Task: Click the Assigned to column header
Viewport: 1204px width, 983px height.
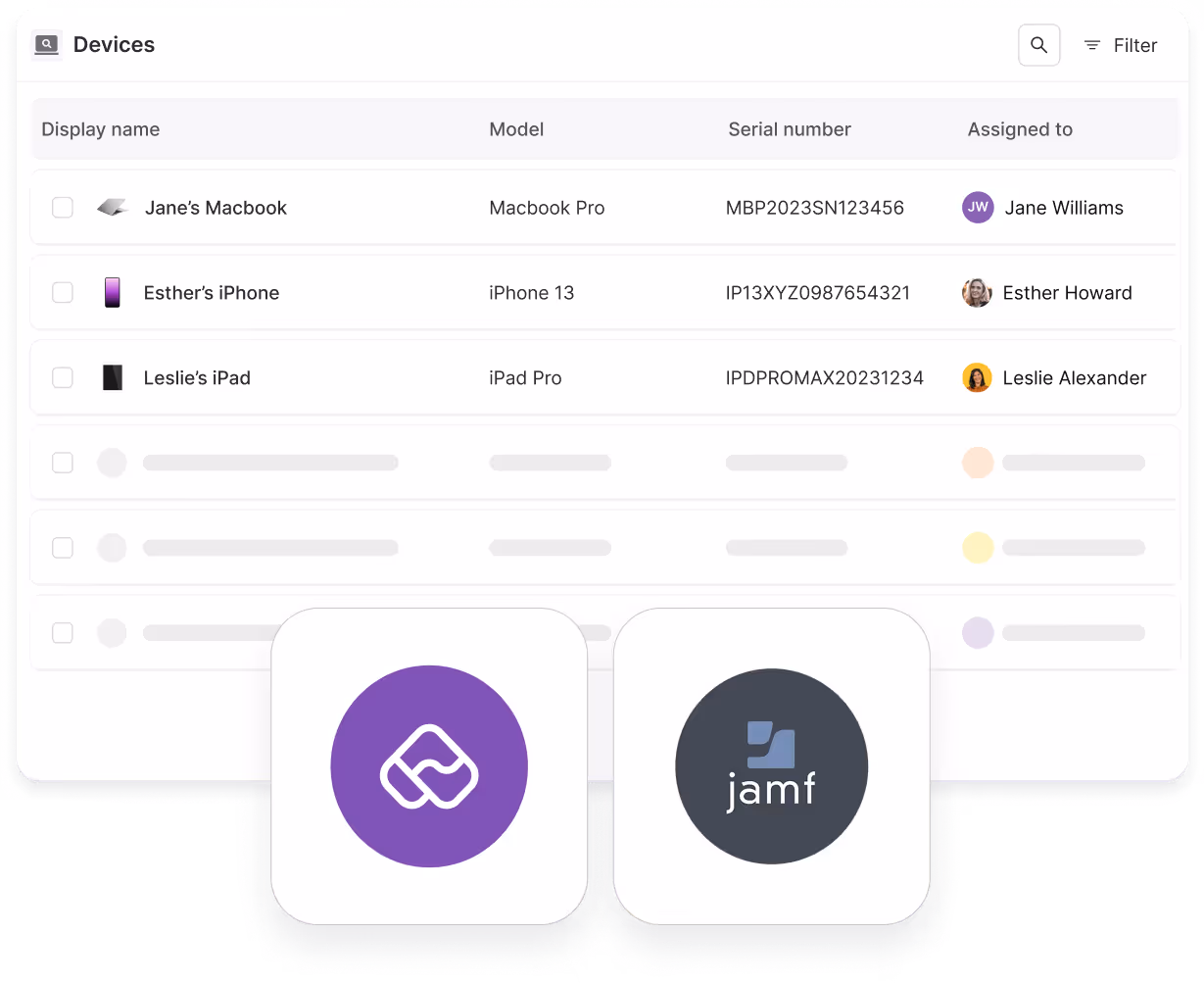Action: (1020, 129)
